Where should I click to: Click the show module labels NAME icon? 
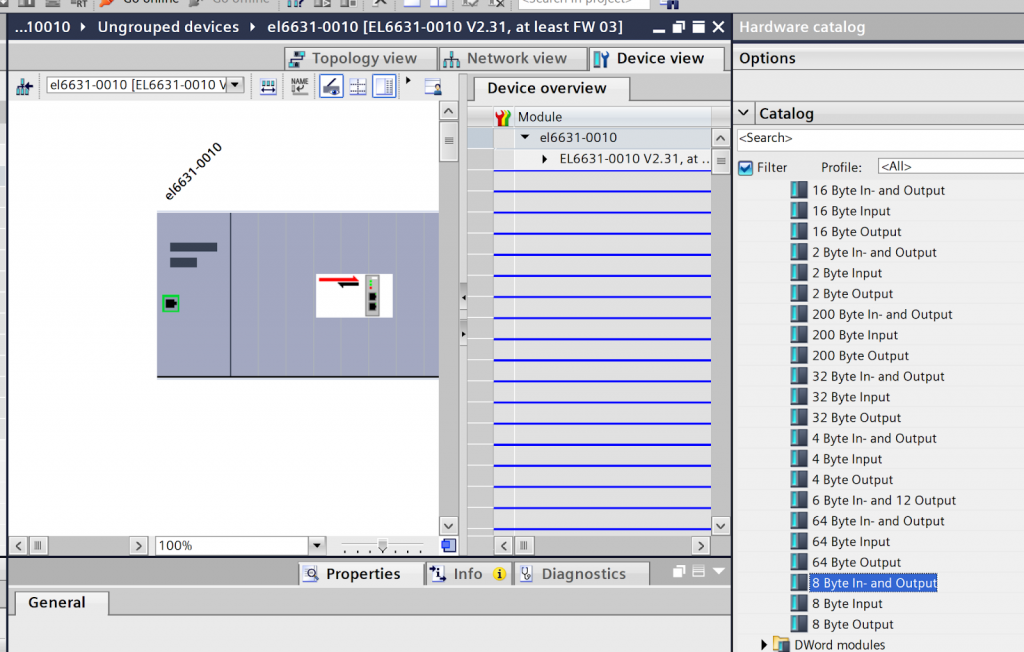click(299, 86)
